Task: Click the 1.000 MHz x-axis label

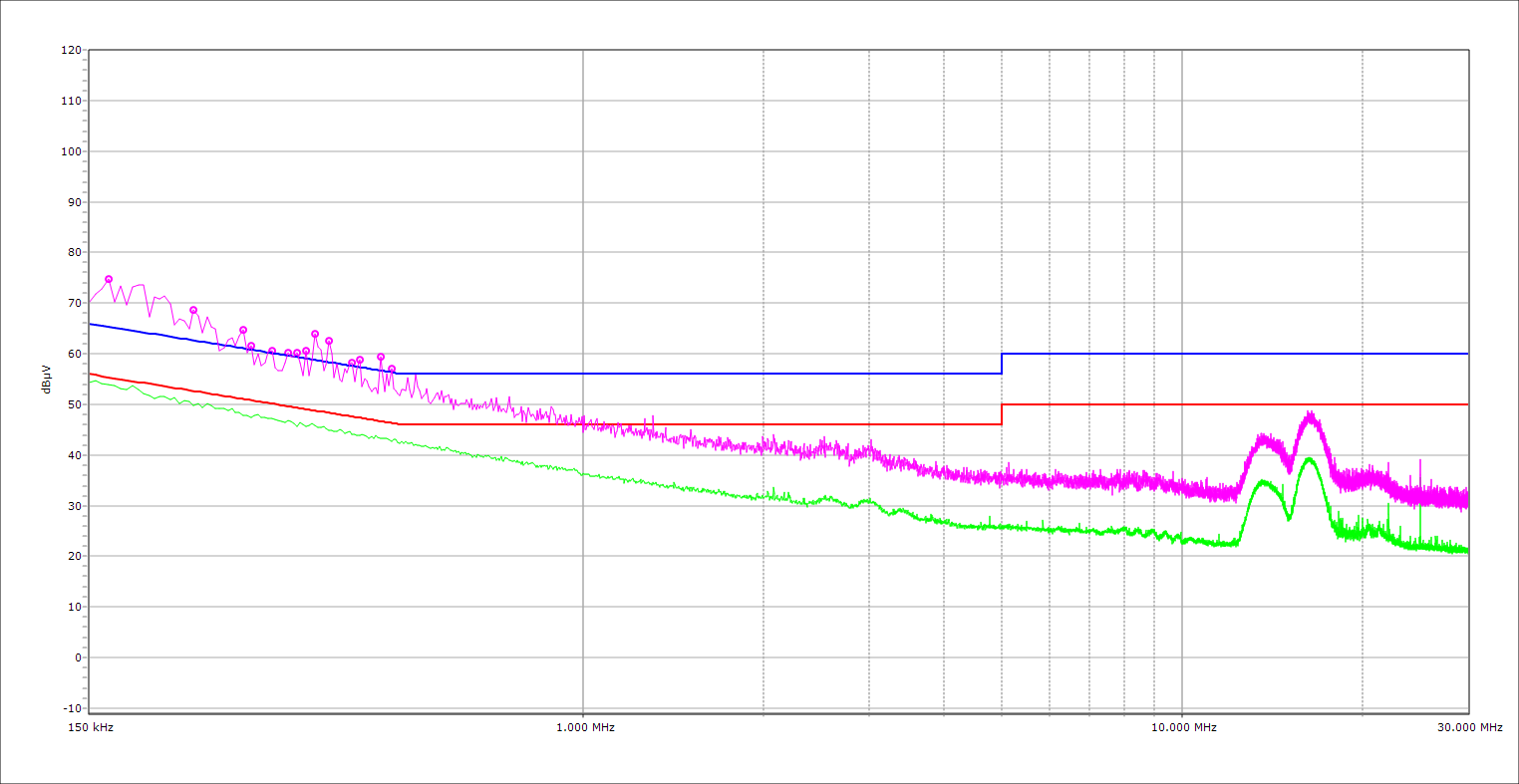Action: 585,727
